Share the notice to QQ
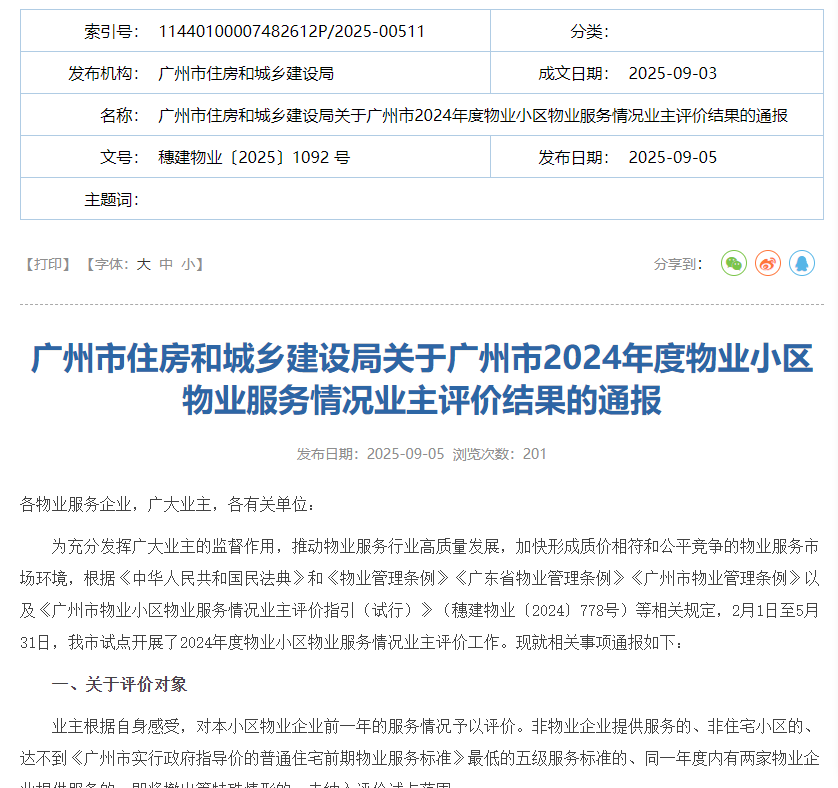The image size is (838, 788). [x=802, y=264]
